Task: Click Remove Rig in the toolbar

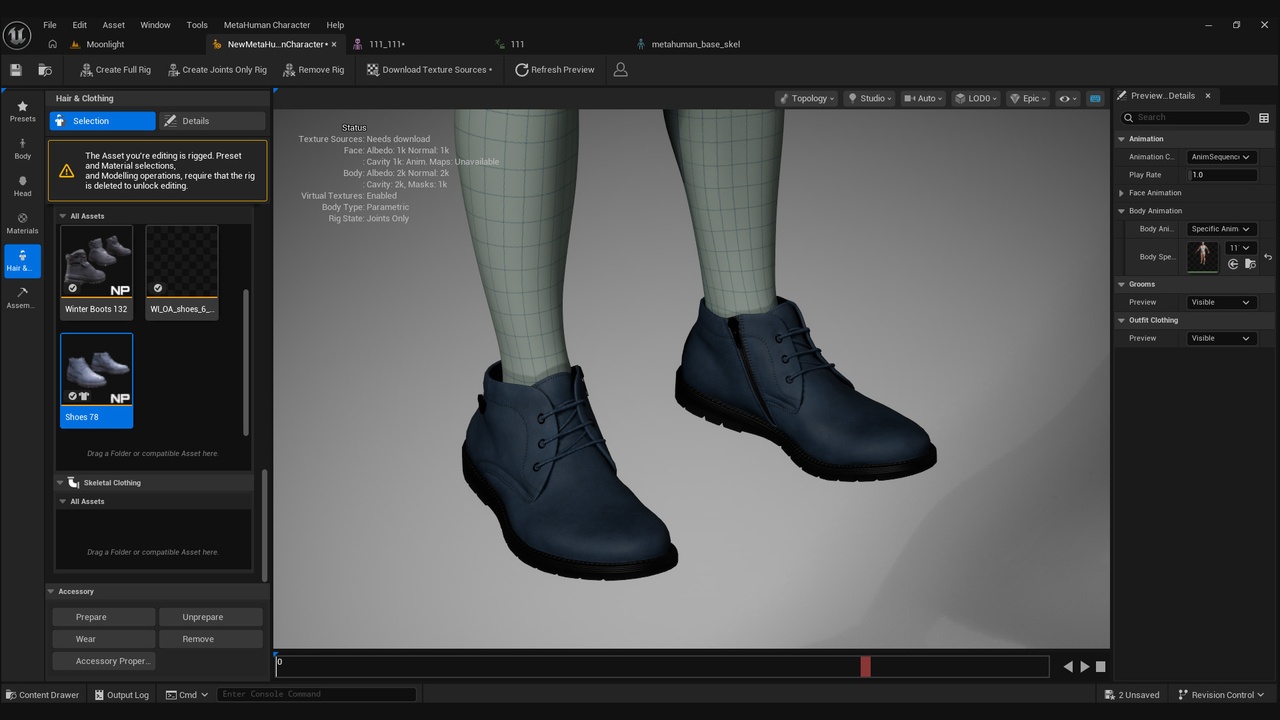Action: pos(313,70)
